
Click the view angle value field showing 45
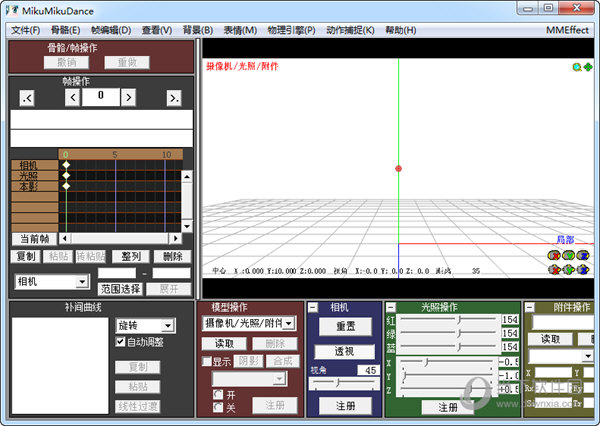tap(368, 370)
